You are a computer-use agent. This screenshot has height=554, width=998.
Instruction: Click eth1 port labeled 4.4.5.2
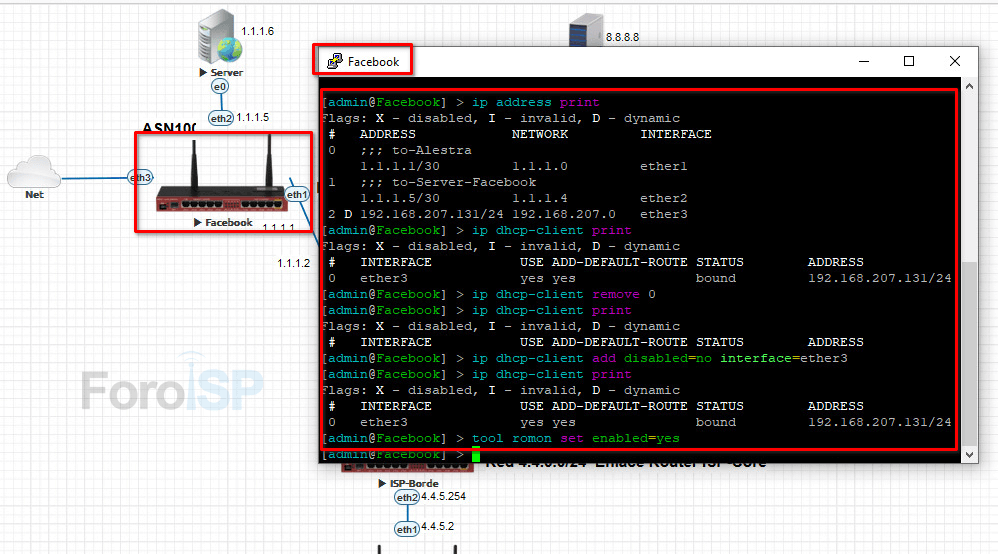[x=406, y=529]
